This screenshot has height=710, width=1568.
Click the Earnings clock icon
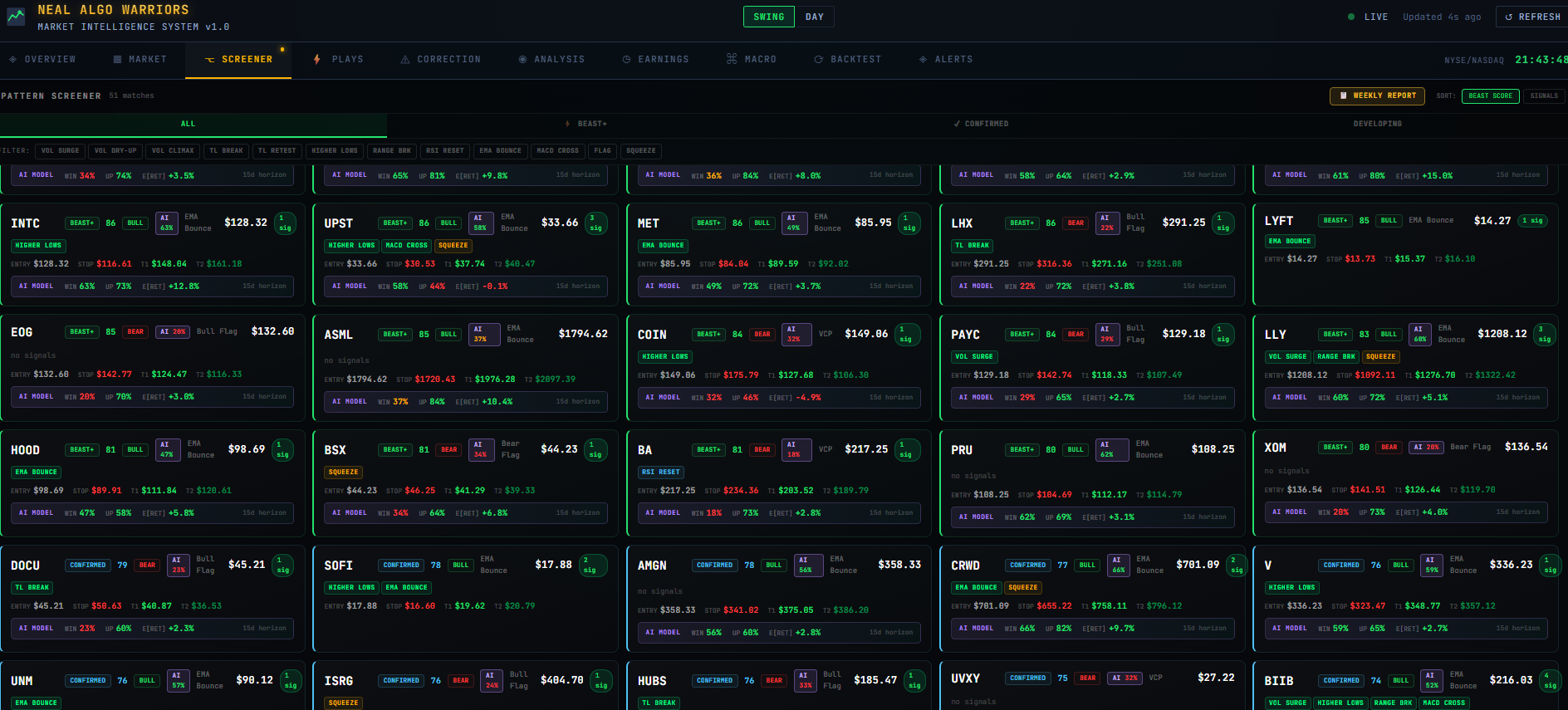pyautogui.click(x=626, y=60)
